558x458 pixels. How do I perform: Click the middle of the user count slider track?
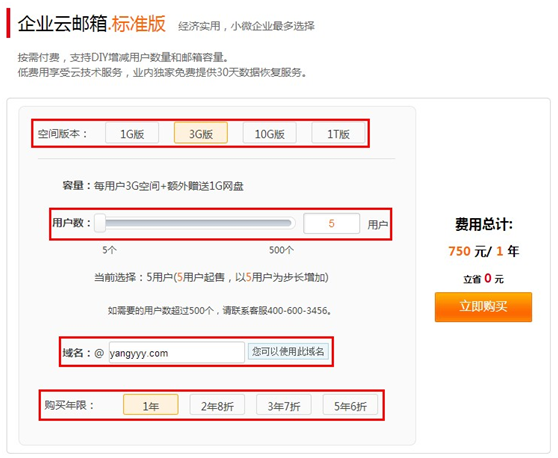(x=195, y=223)
